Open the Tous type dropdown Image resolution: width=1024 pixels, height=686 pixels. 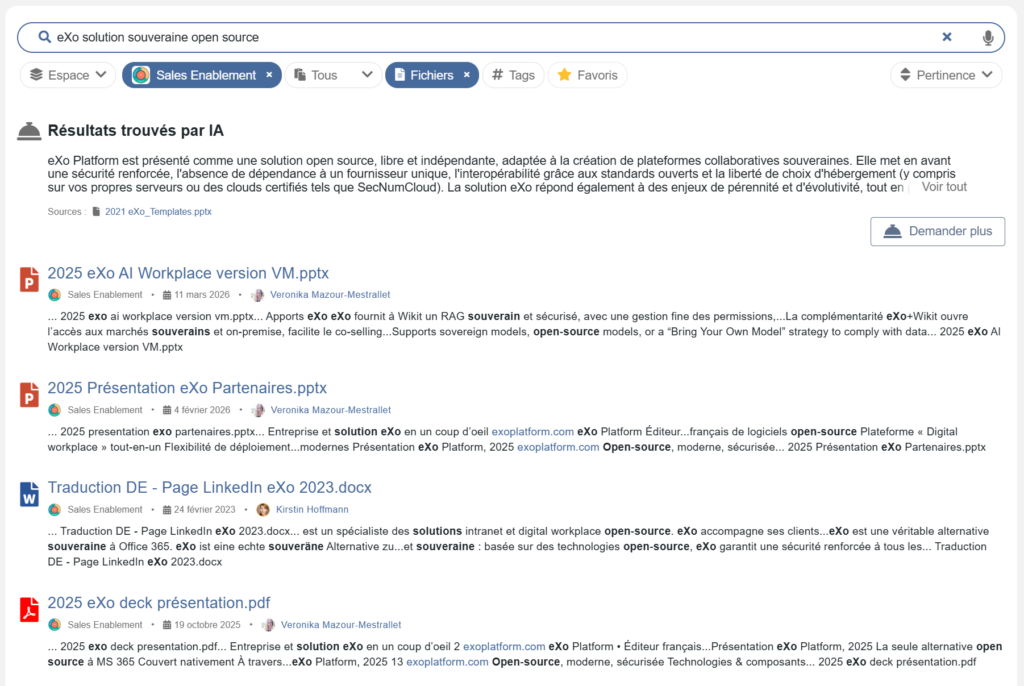tap(335, 75)
